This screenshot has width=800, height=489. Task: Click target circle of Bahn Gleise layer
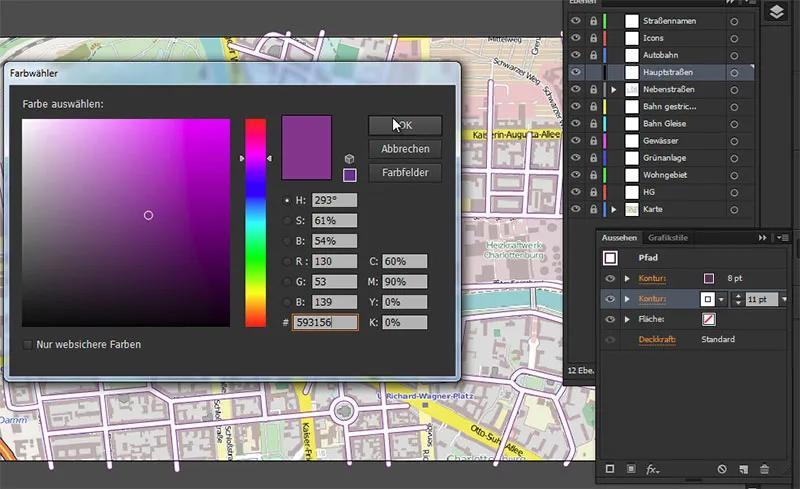click(x=734, y=124)
